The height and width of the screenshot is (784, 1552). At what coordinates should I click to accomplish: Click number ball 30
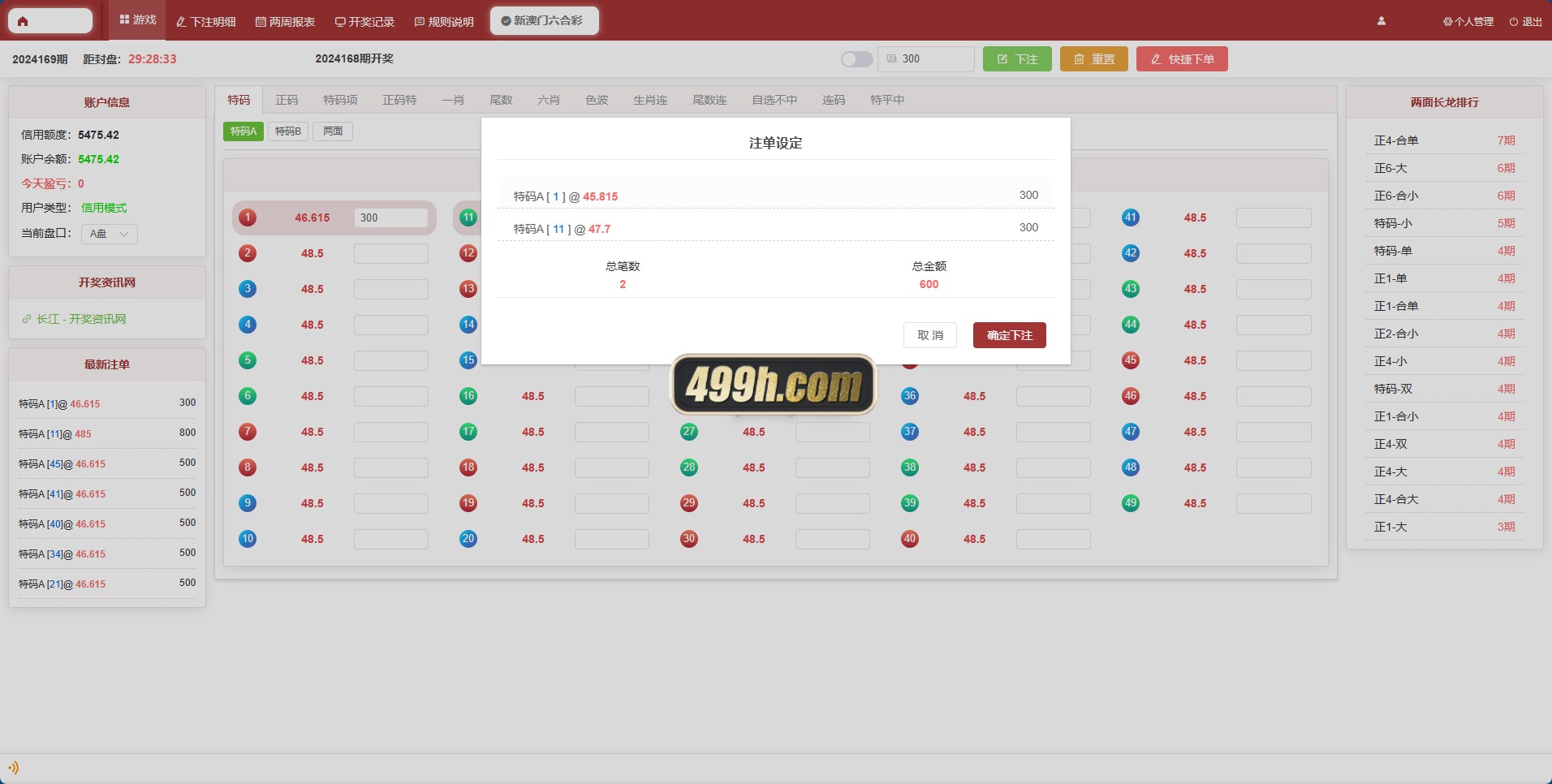[689, 539]
